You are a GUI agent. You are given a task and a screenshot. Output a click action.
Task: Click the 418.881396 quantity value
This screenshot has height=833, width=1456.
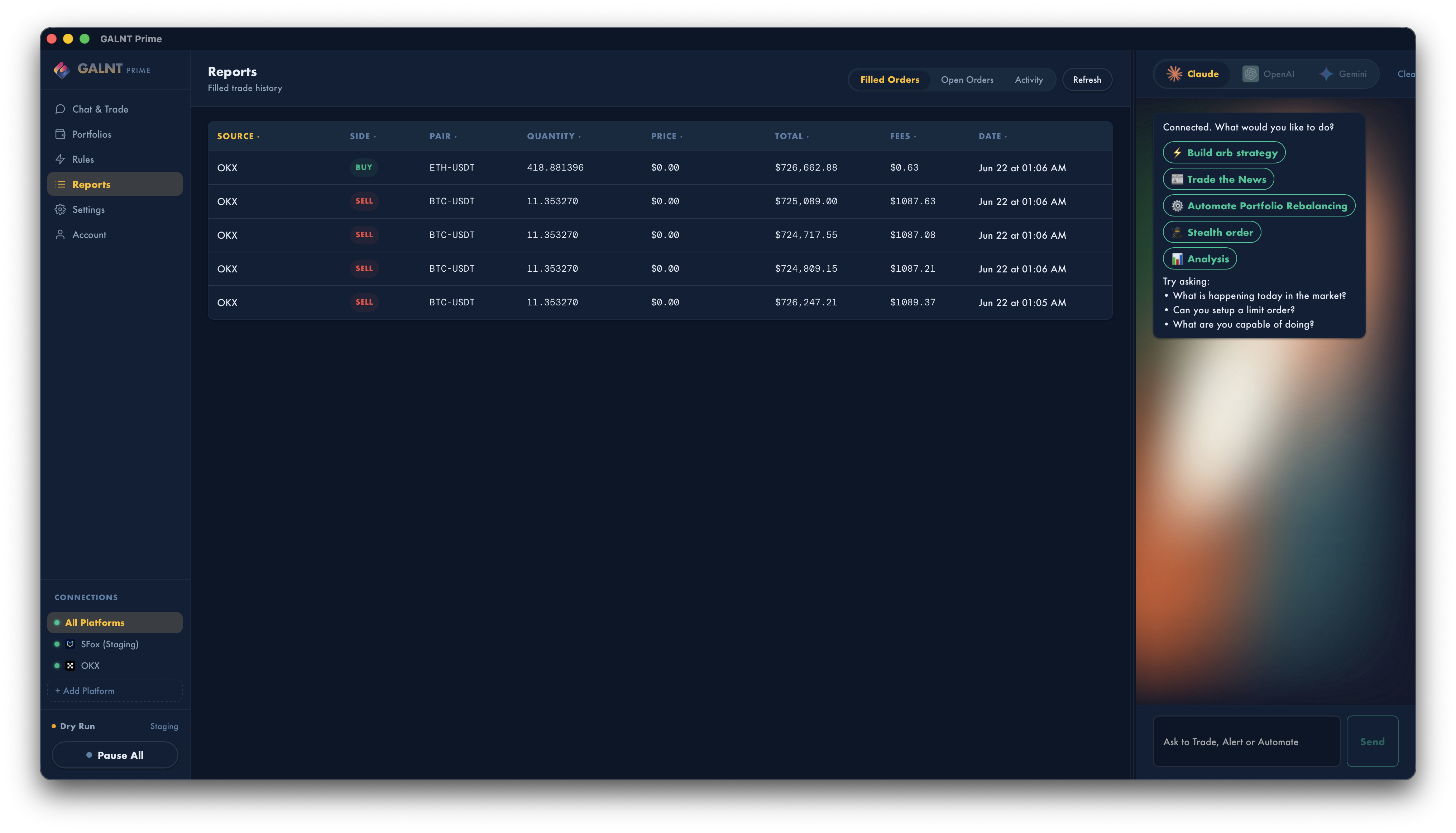click(x=555, y=168)
